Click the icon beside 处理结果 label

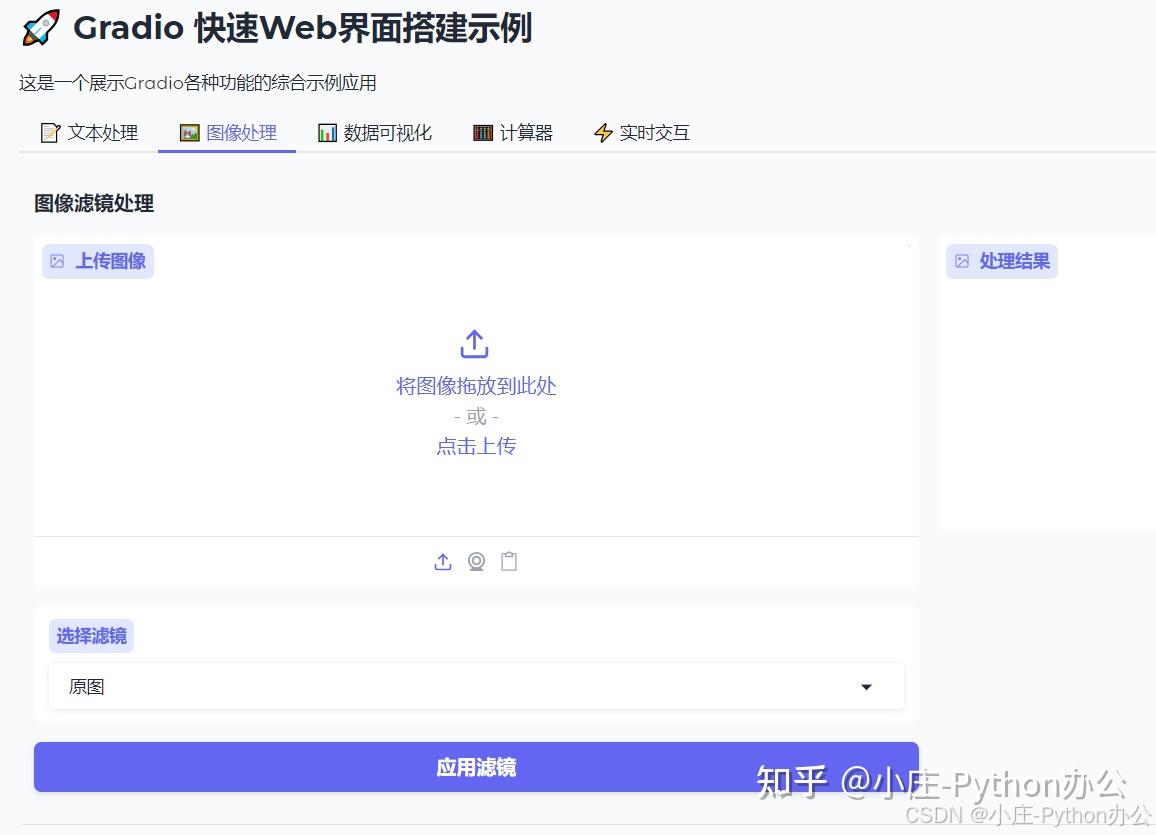[x=960, y=260]
